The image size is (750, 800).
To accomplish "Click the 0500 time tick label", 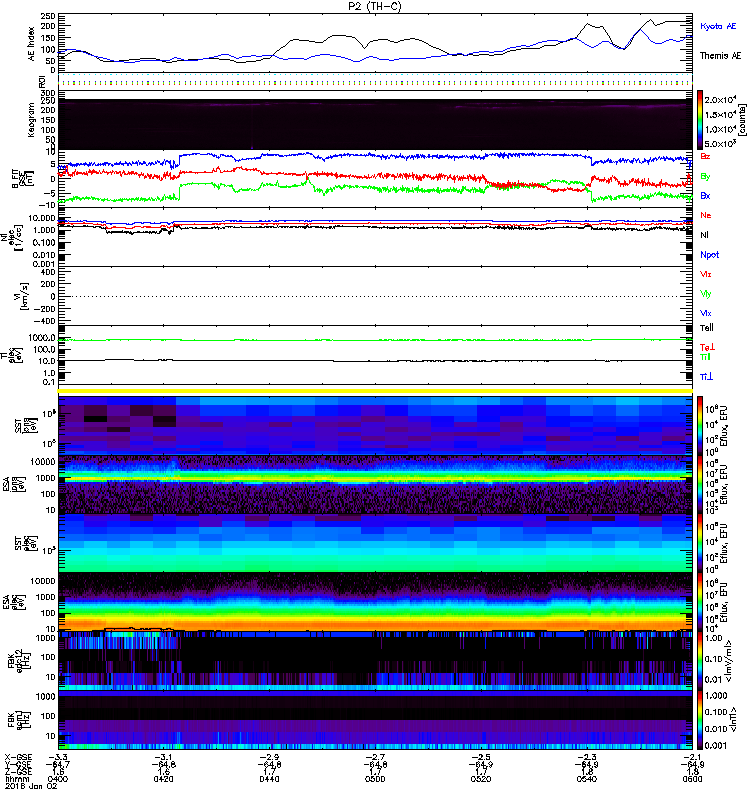I will 375,779.
